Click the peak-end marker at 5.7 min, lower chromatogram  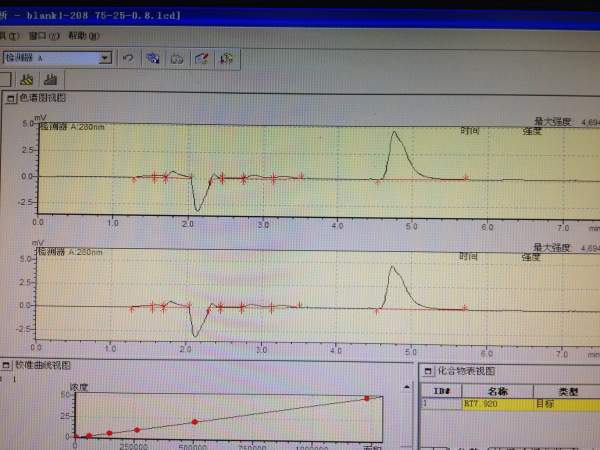coord(465,308)
